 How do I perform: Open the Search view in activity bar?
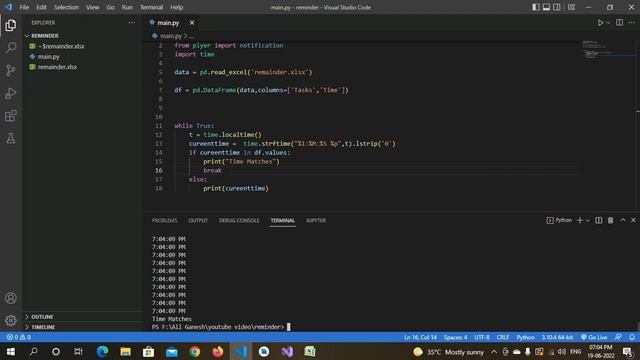11,48
